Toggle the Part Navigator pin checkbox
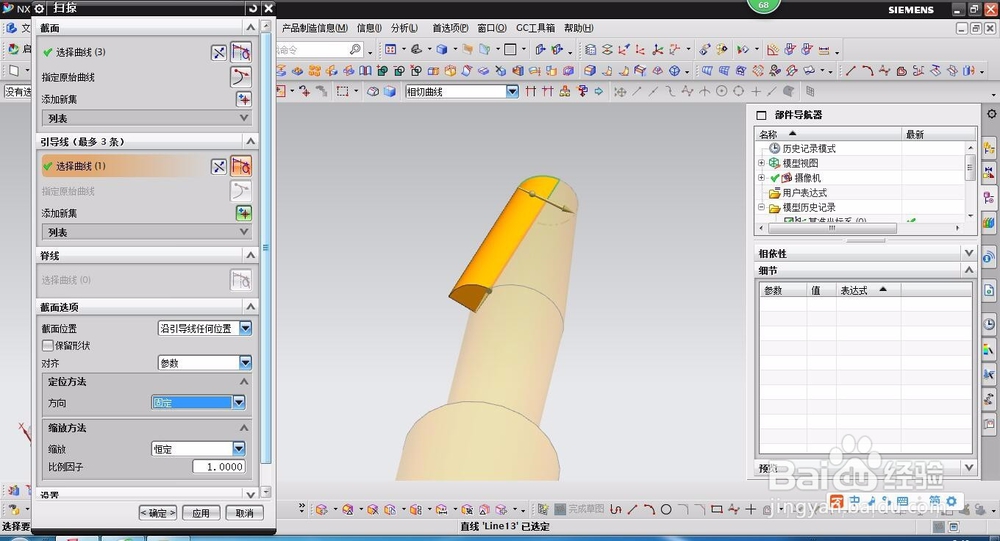Viewport: 1000px width, 541px height. point(761,115)
